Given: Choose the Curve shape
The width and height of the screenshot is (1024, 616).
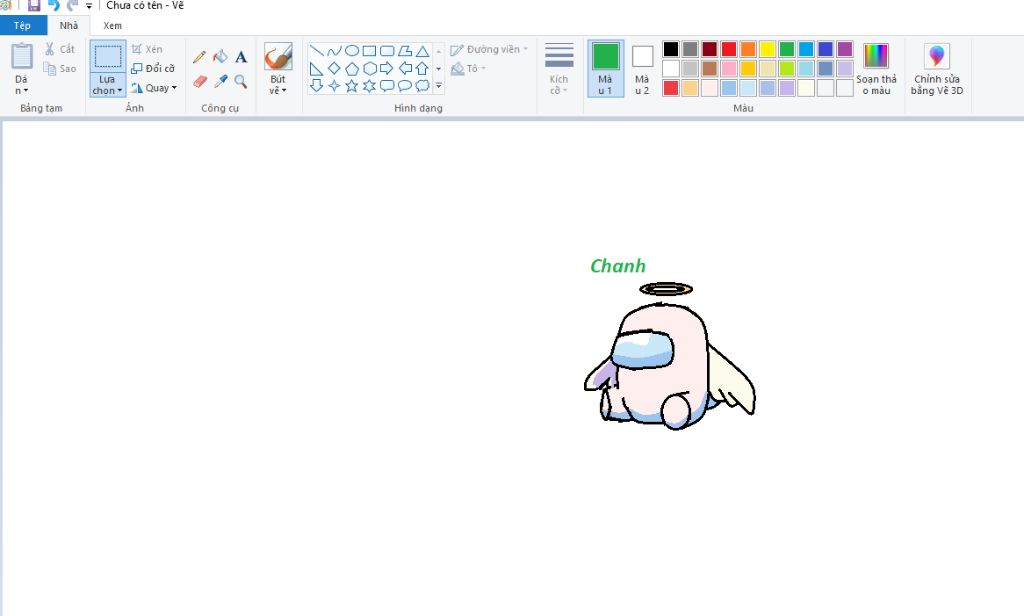Looking at the screenshot, I should [334, 51].
